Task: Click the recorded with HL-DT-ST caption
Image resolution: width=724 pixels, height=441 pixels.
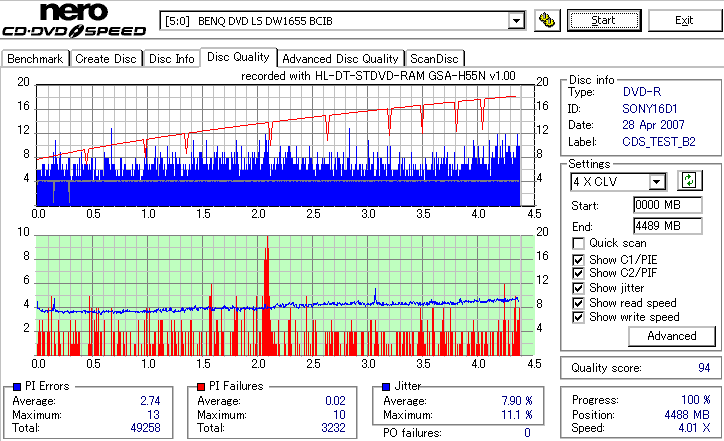Action: pyautogui.click(x=378, y=76)
